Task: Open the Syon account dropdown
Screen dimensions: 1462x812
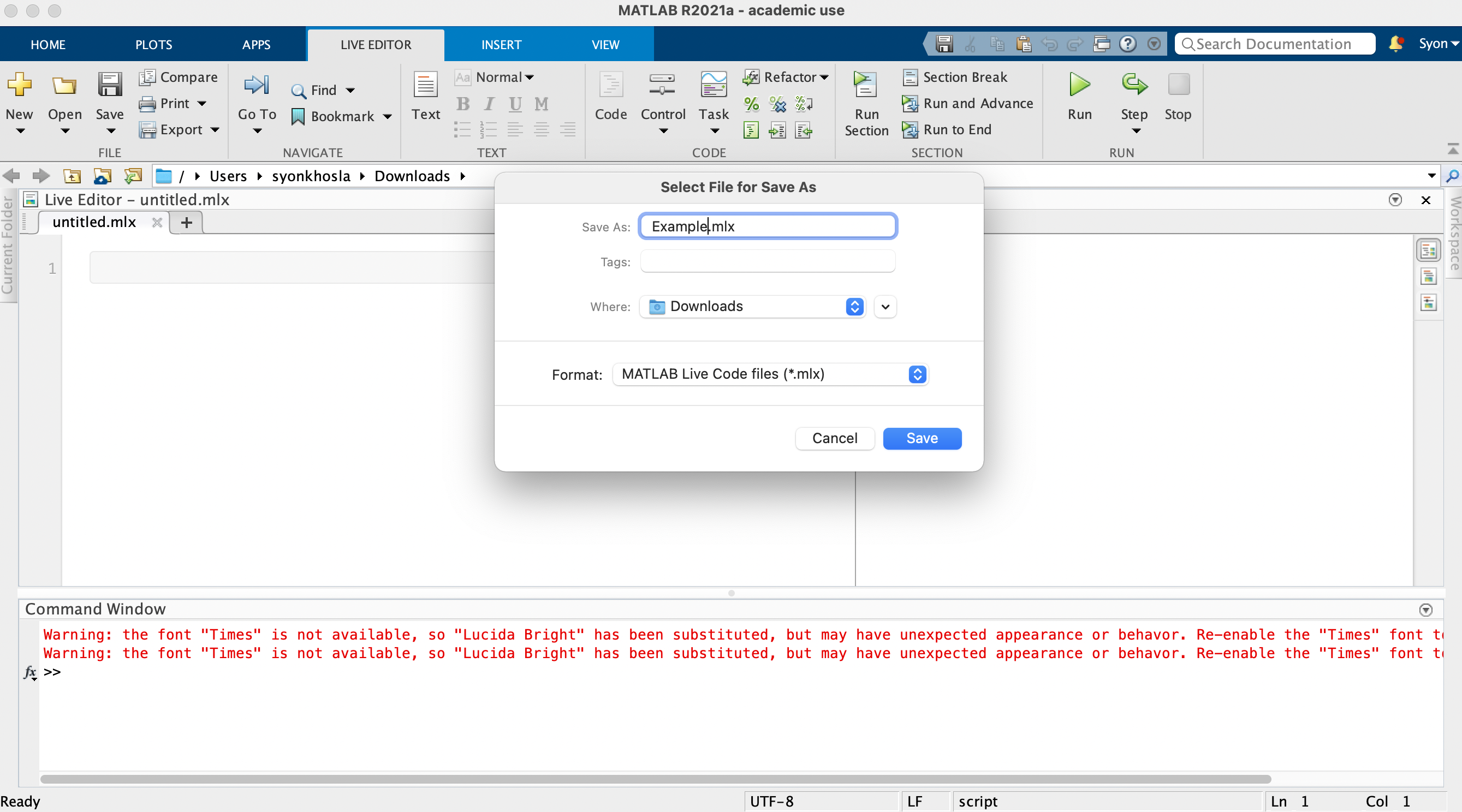Action: coord(1439,44)
